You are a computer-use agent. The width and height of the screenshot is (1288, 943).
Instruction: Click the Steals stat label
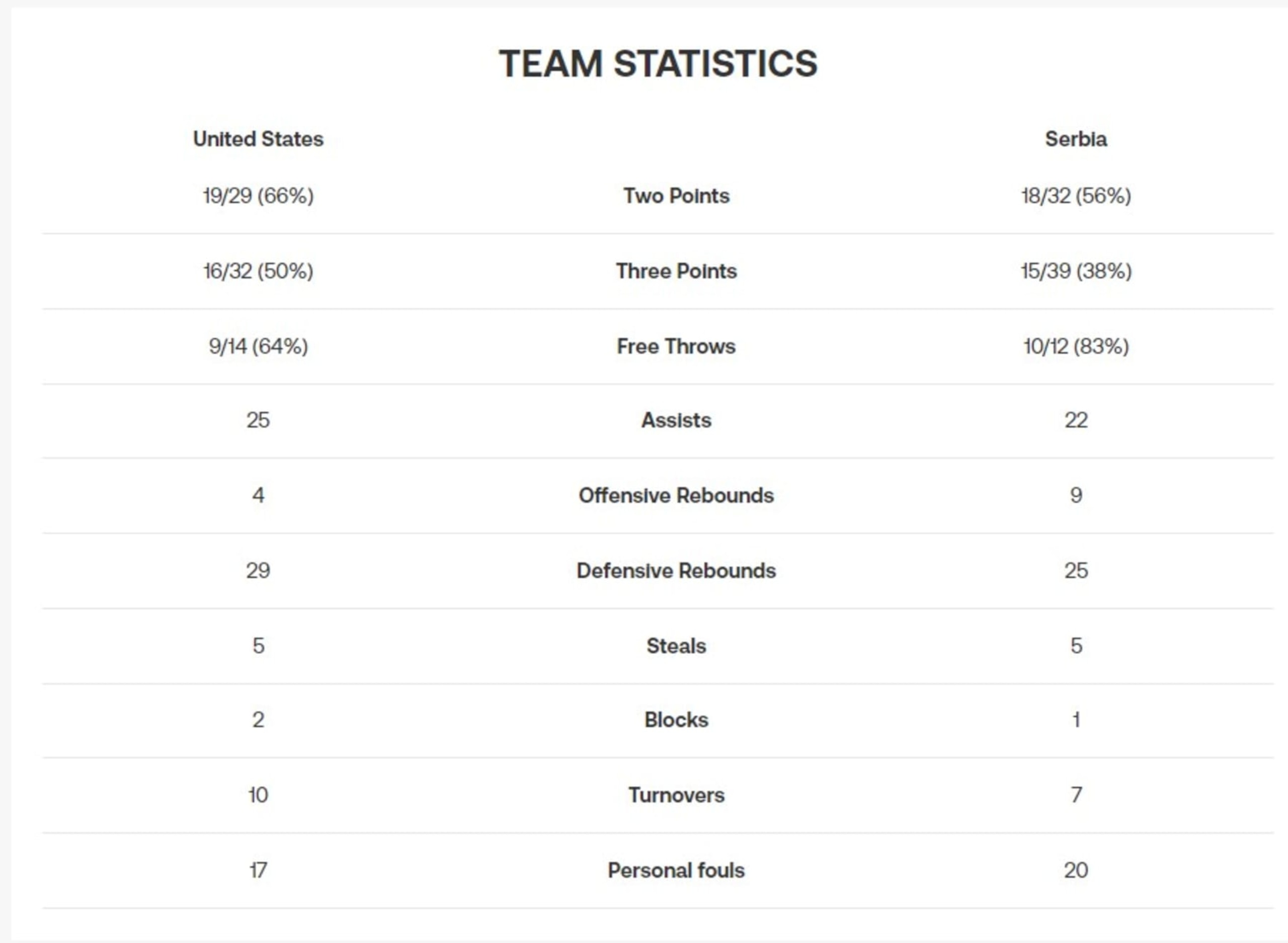[x=676, y=646]
